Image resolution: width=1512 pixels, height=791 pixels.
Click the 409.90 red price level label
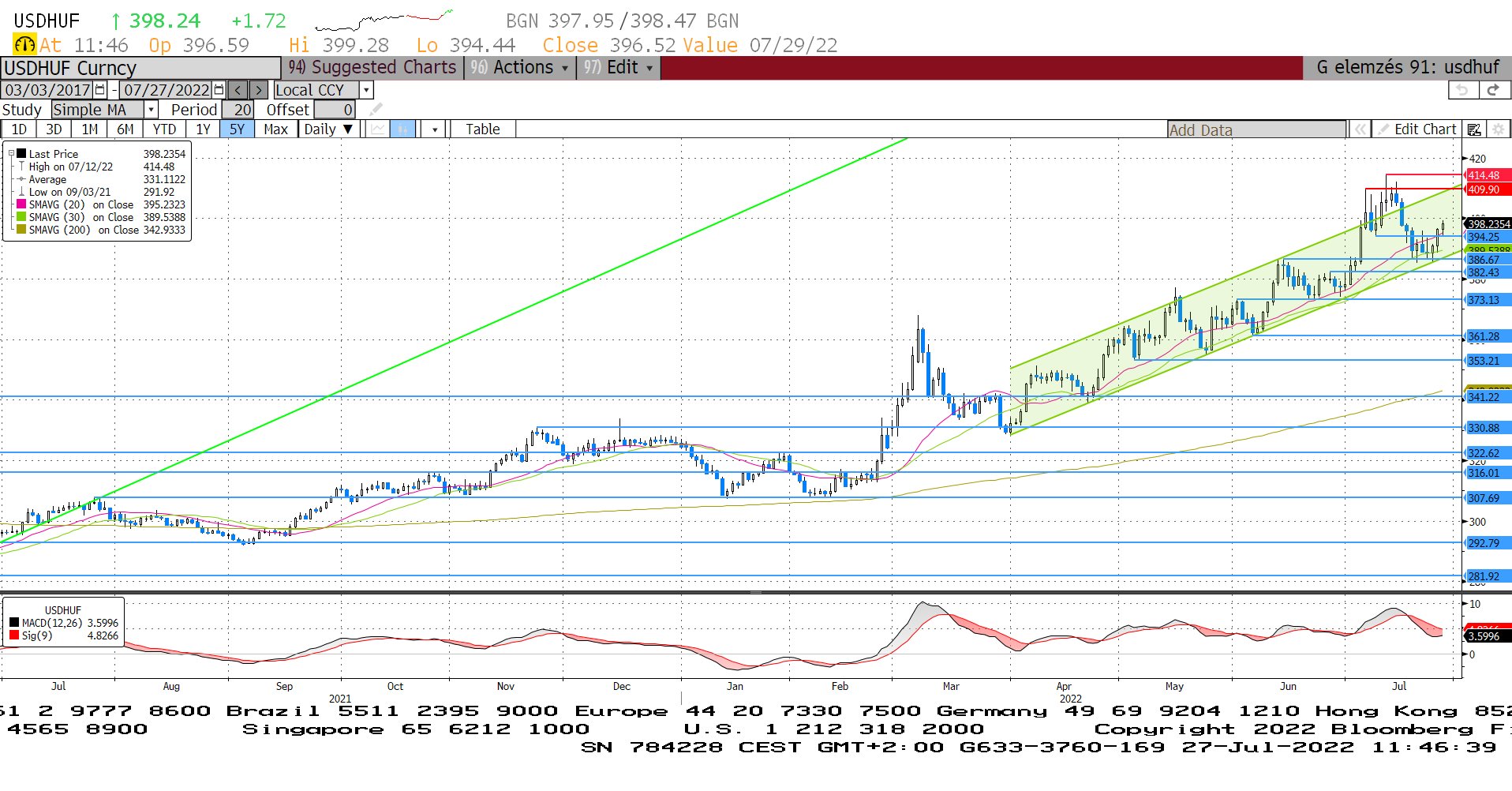(x=1487, y=189)
